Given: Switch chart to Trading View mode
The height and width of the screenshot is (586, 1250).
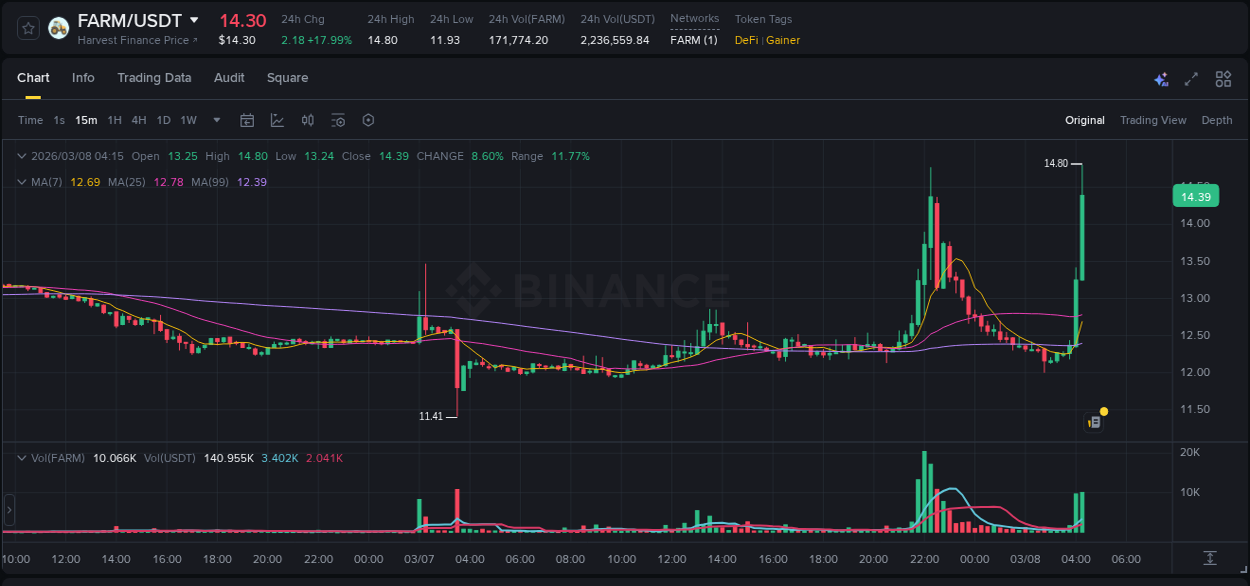Looking at the screenshot, I should click(x=1152, y=120).
